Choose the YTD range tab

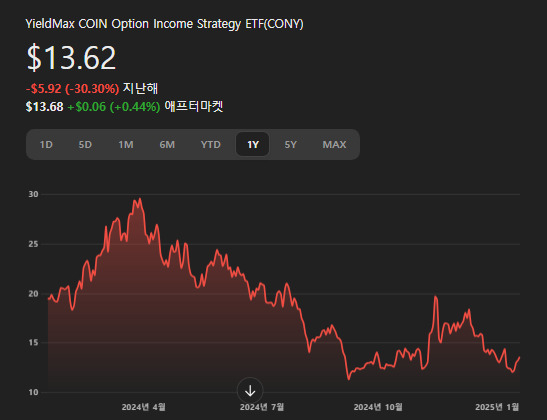[x=210, y=144]
